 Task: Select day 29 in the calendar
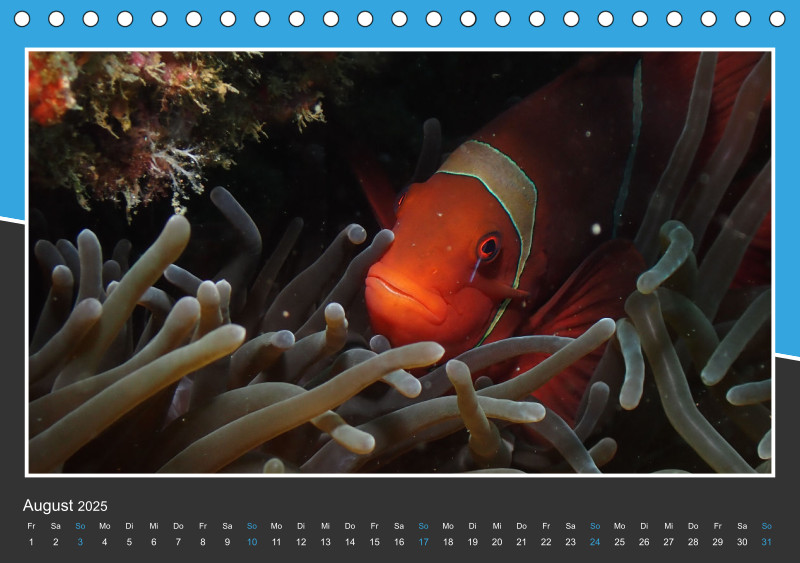pyautogui.click(x=718, y=542)
